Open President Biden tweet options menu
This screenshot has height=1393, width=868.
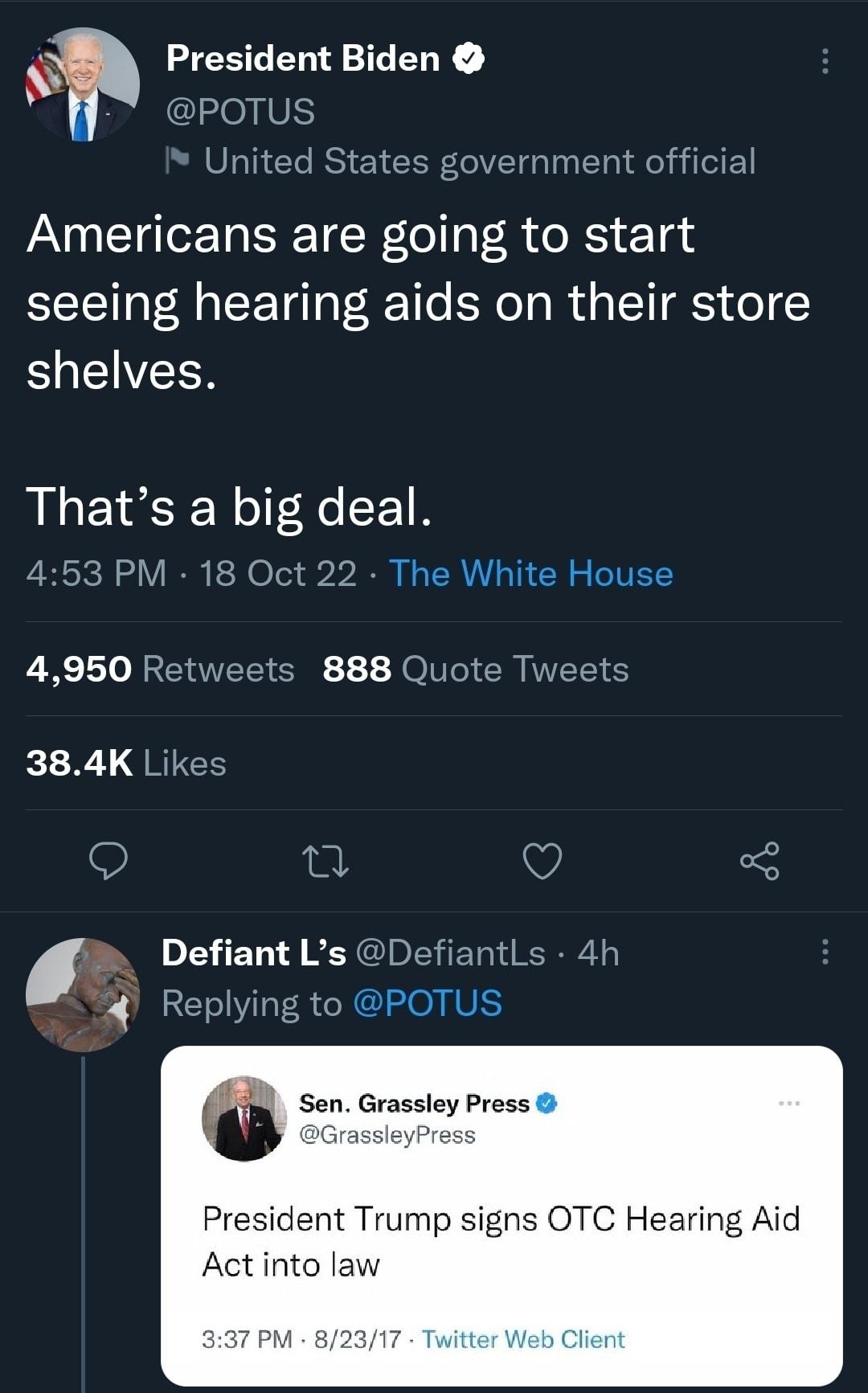[825, 61]
